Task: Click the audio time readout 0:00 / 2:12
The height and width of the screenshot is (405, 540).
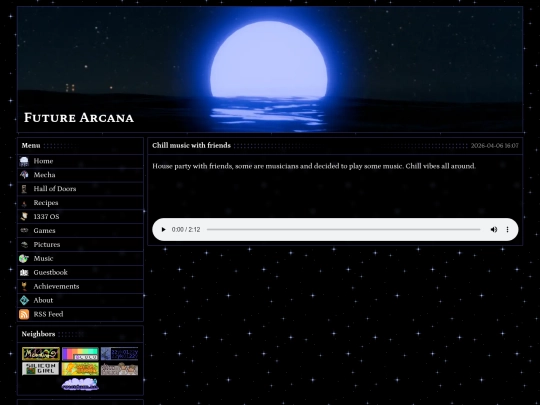Action: 186,229
